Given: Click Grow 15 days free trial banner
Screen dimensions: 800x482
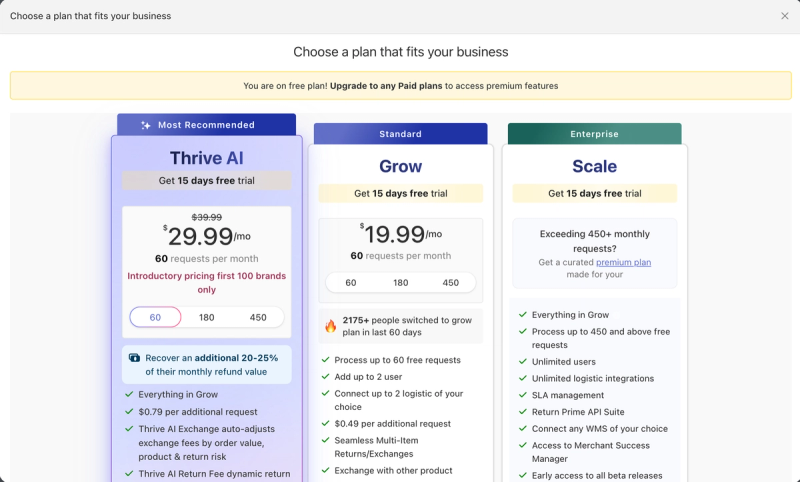Looking at the screenshot, I should coord(401,193).
